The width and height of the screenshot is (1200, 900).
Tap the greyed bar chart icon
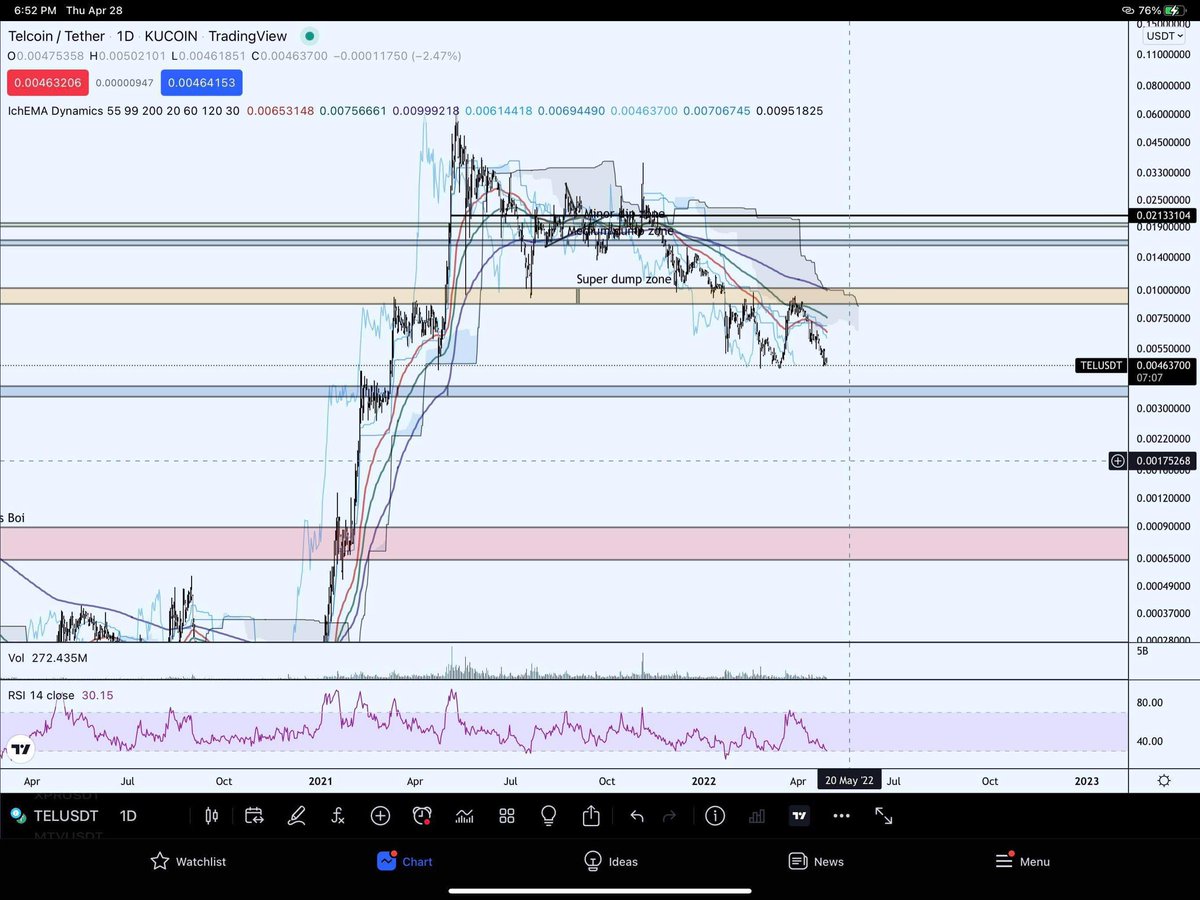coord(757,816)
